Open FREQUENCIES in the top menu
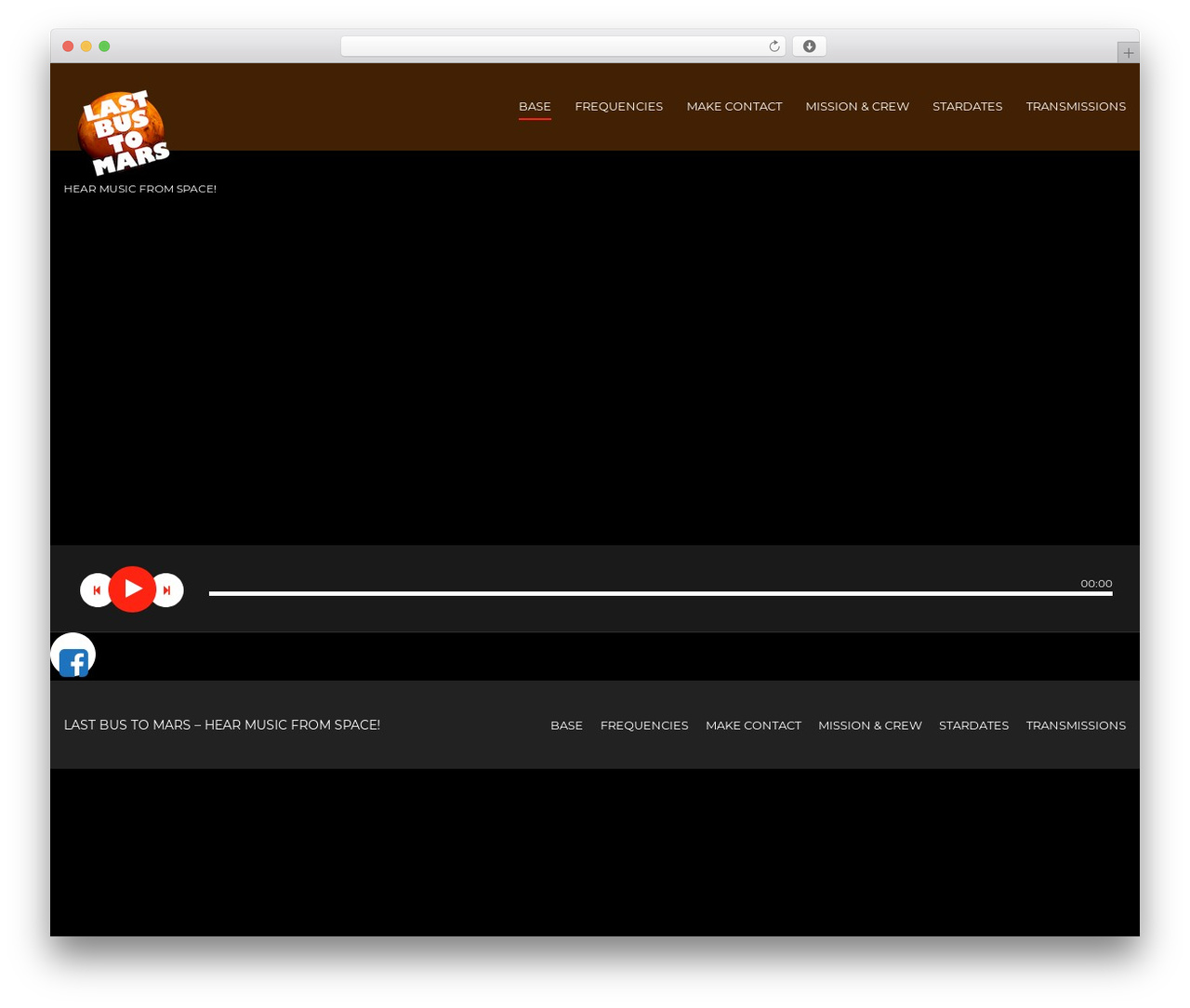1190x1008 pixels. point(619,106)
